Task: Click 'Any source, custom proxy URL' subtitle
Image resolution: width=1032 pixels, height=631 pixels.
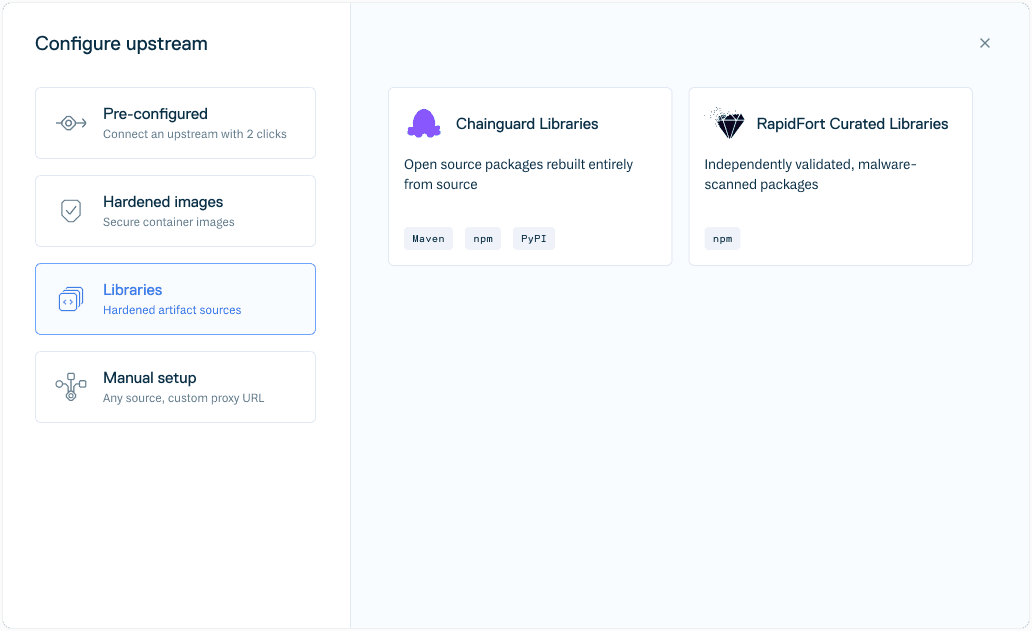Action: point(184,398)
